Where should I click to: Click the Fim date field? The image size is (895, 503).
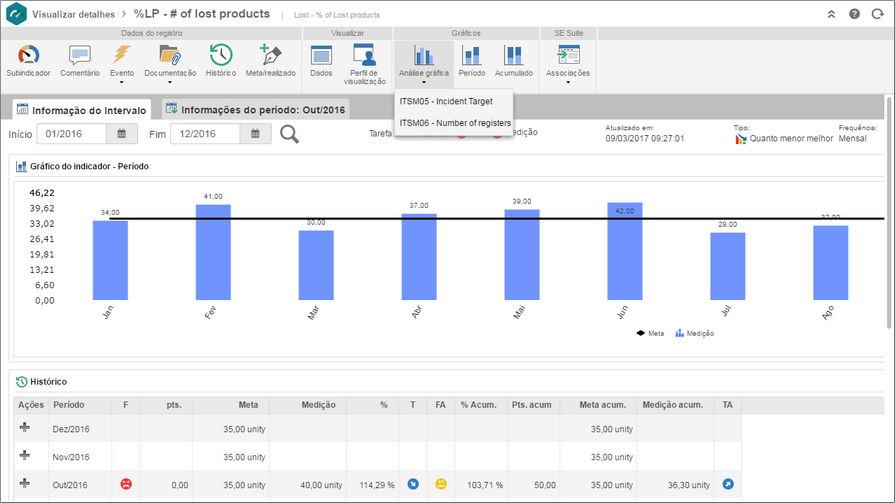click(x=205, y=134)
